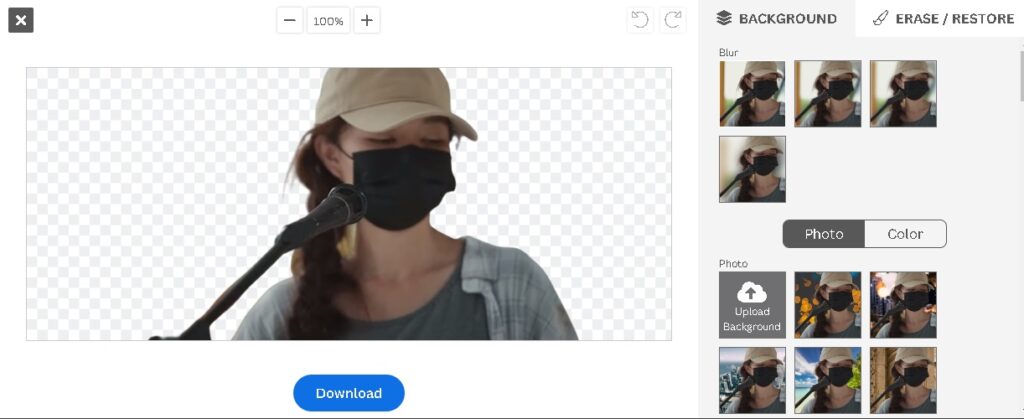Screen dimensions: 1024x419
Task: Close the editor with the X button
Action: click(21, 20)
